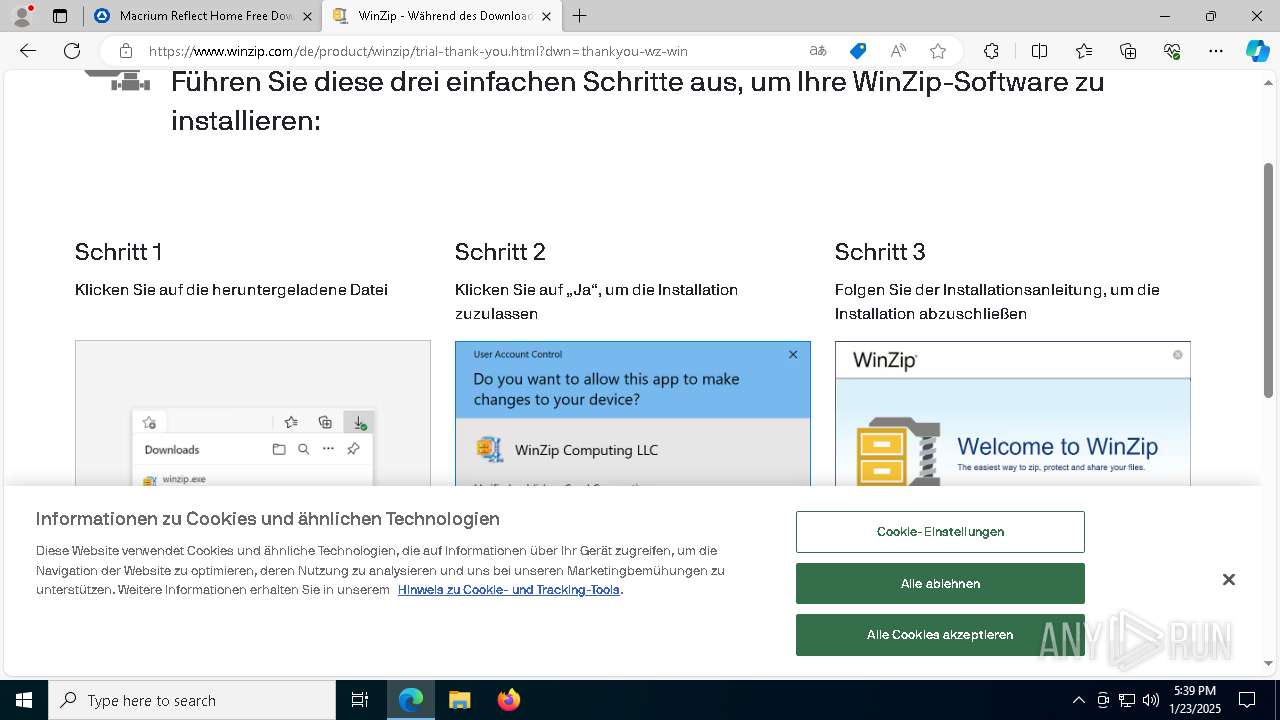View site information lock icon
Image resolution: width=1280 pixels, height=720 pixels.
[126, 51]
